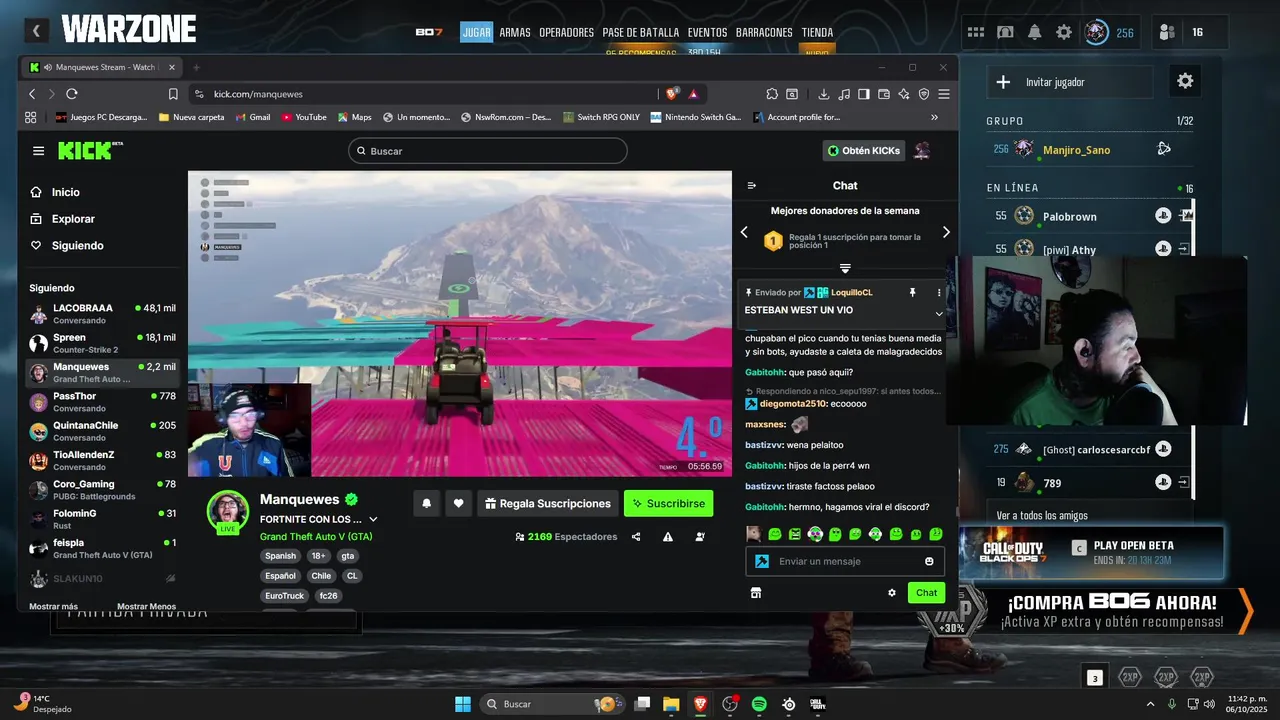This screenshot has height=720, width=1280.
Task: Click Invitar jugador in Warzone
Action: 1070,82
